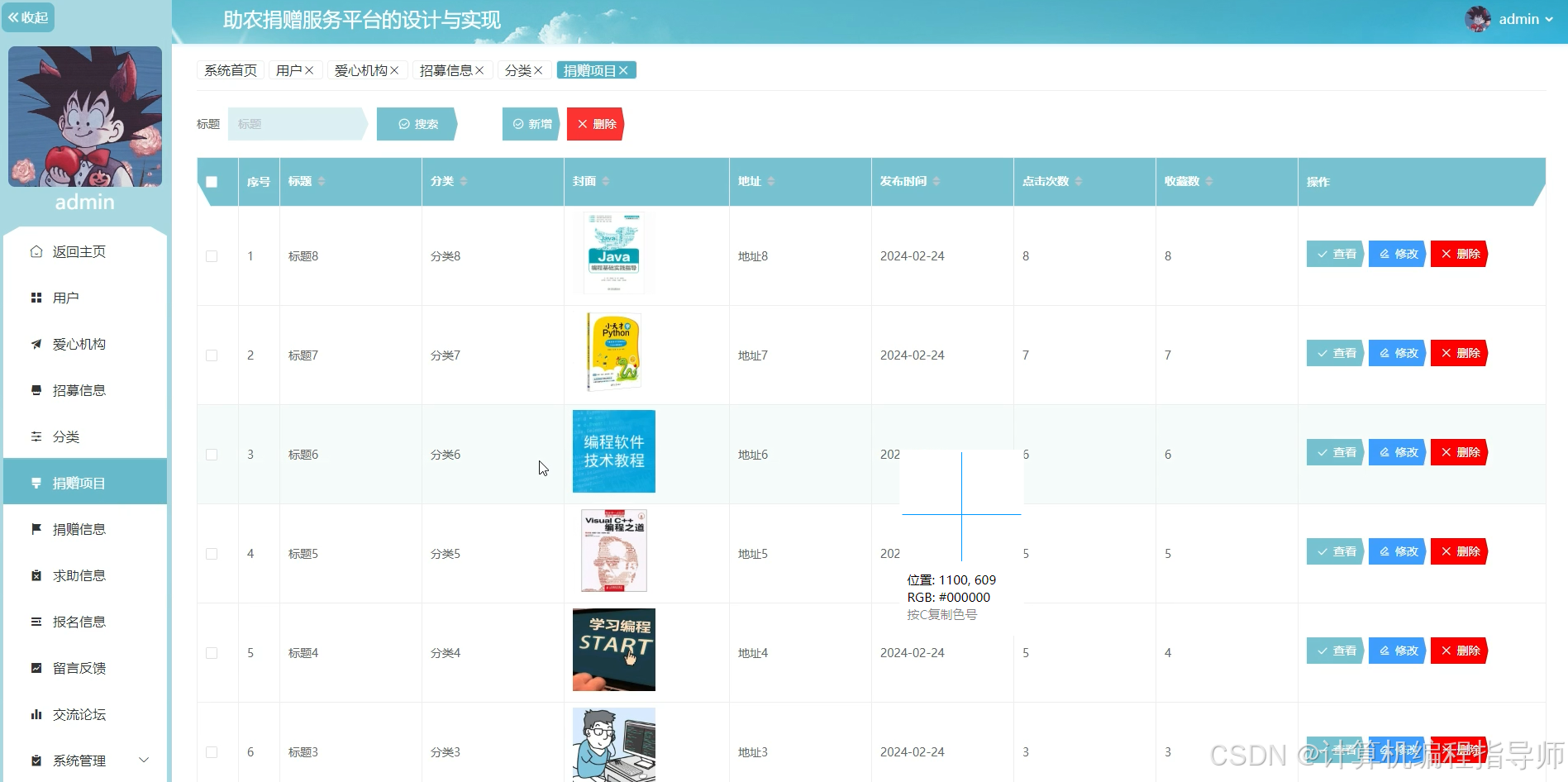1568x782 pixels.
Task: Click the chart icon beside 留言反馈
Action: point(36,668)
